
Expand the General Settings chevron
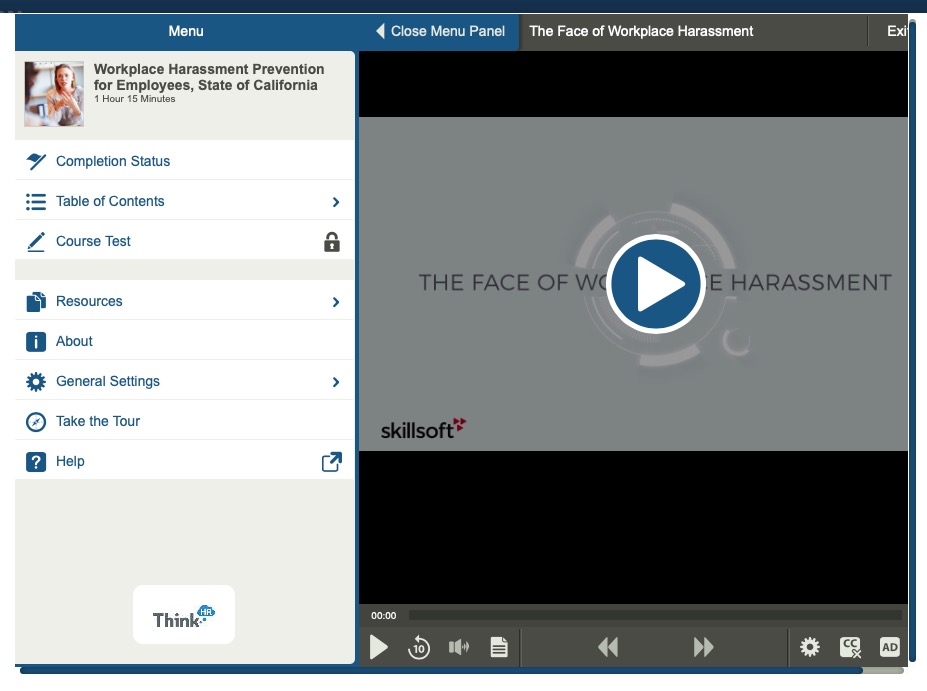pos(336,382)
